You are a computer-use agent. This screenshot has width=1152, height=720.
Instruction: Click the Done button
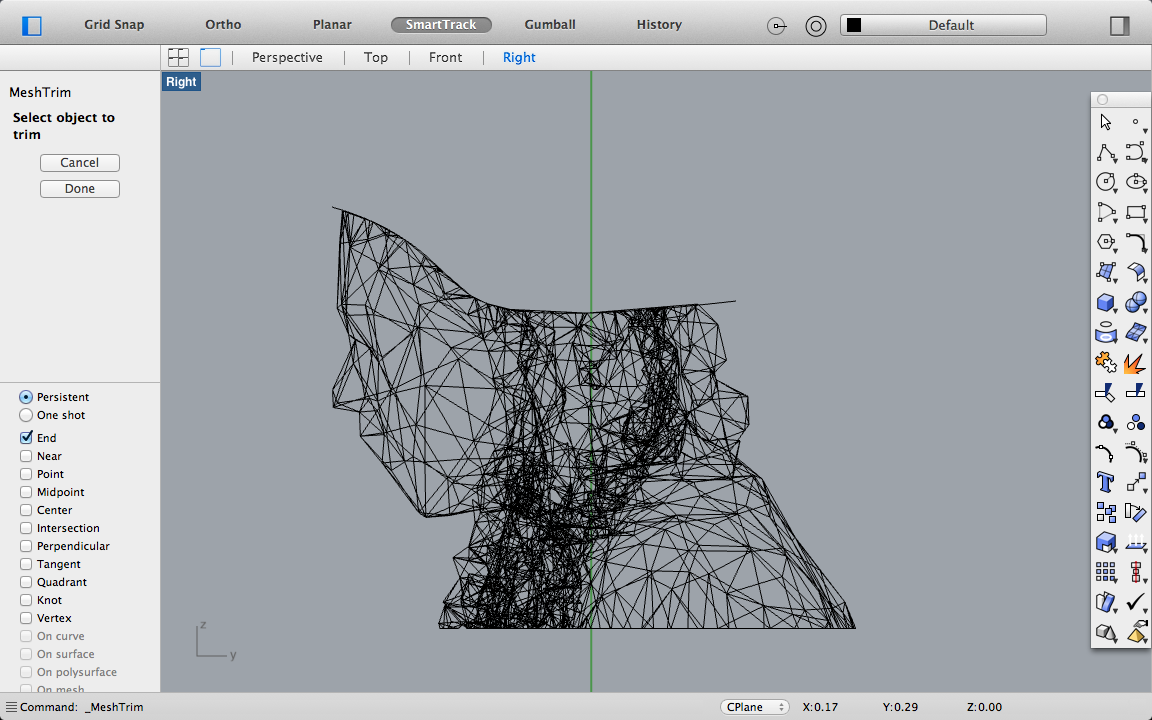[79, 188]
